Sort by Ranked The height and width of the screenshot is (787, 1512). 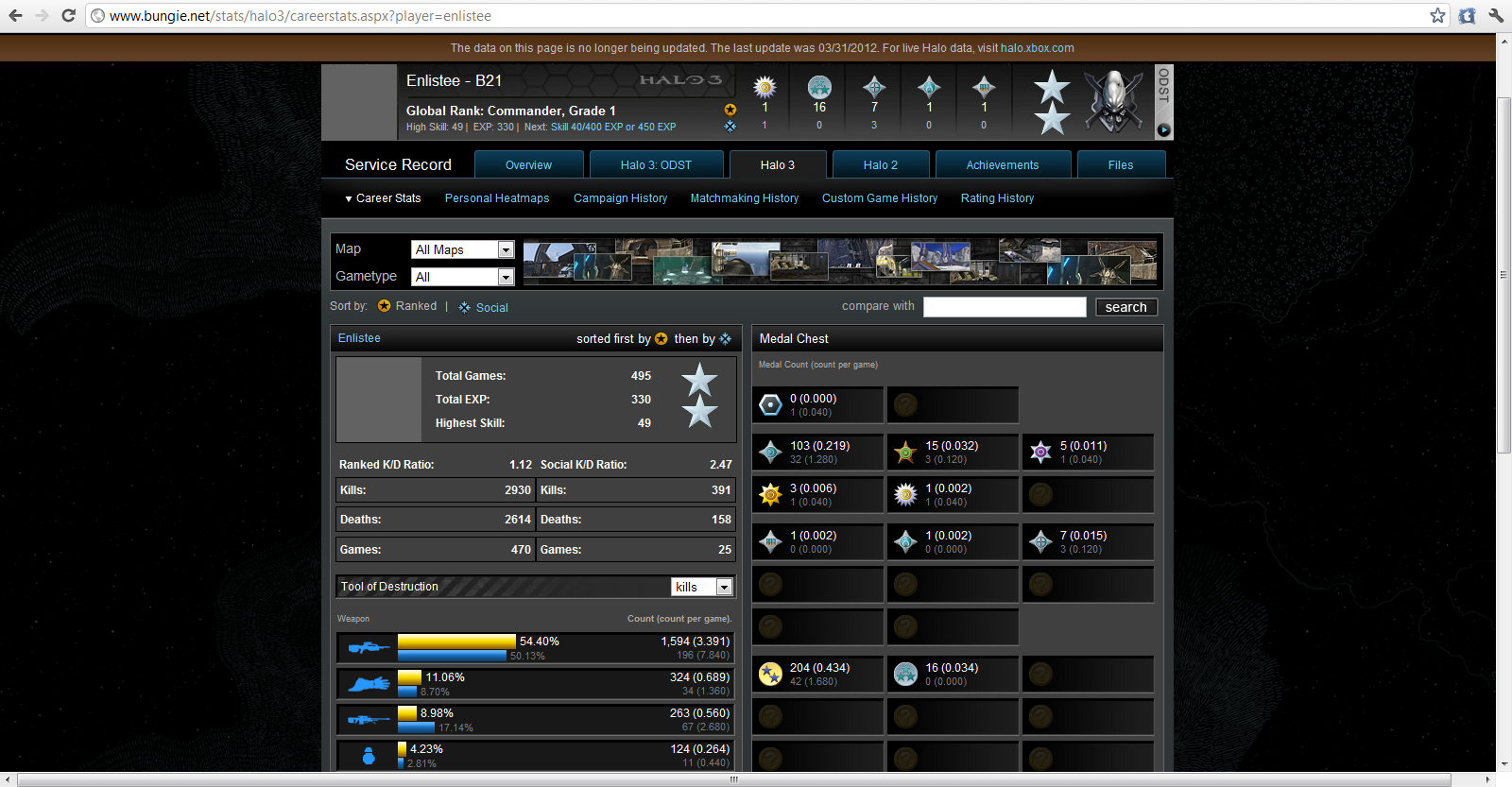pyautogui.click(x=416, y=306)
